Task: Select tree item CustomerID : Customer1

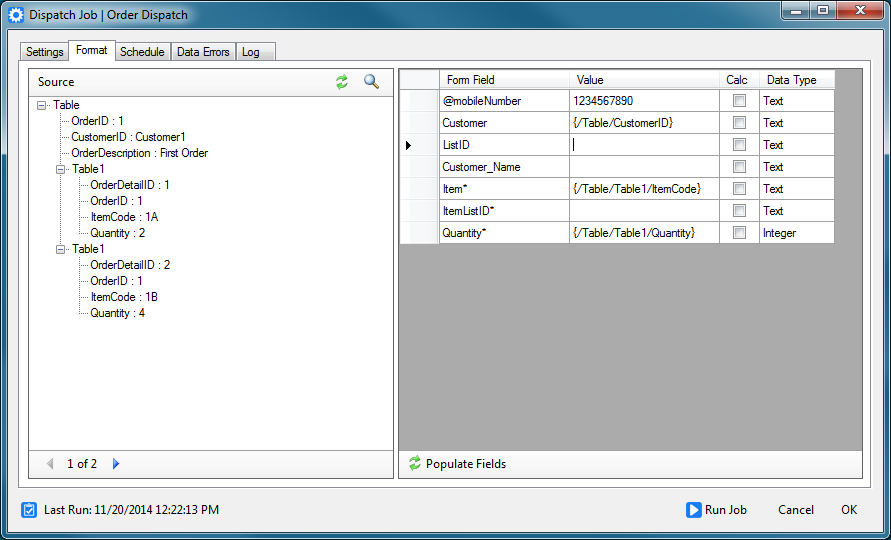Action: [x=128, y=137]
